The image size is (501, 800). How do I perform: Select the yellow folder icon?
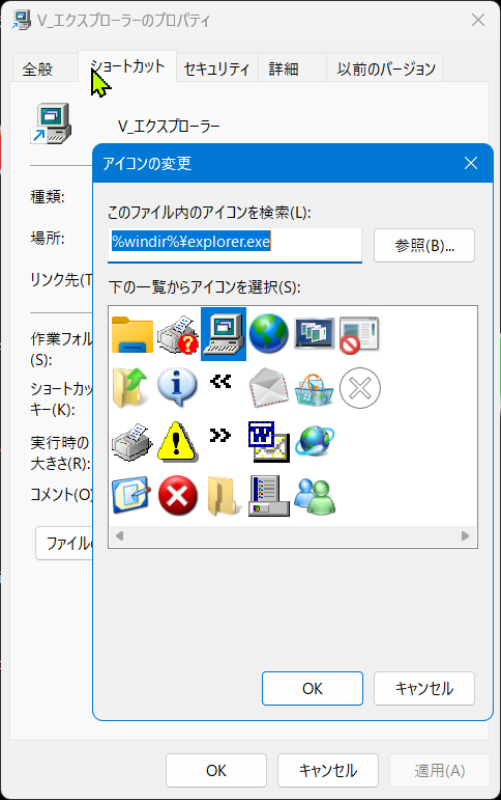pyautogui.click(x=132, y=334)
